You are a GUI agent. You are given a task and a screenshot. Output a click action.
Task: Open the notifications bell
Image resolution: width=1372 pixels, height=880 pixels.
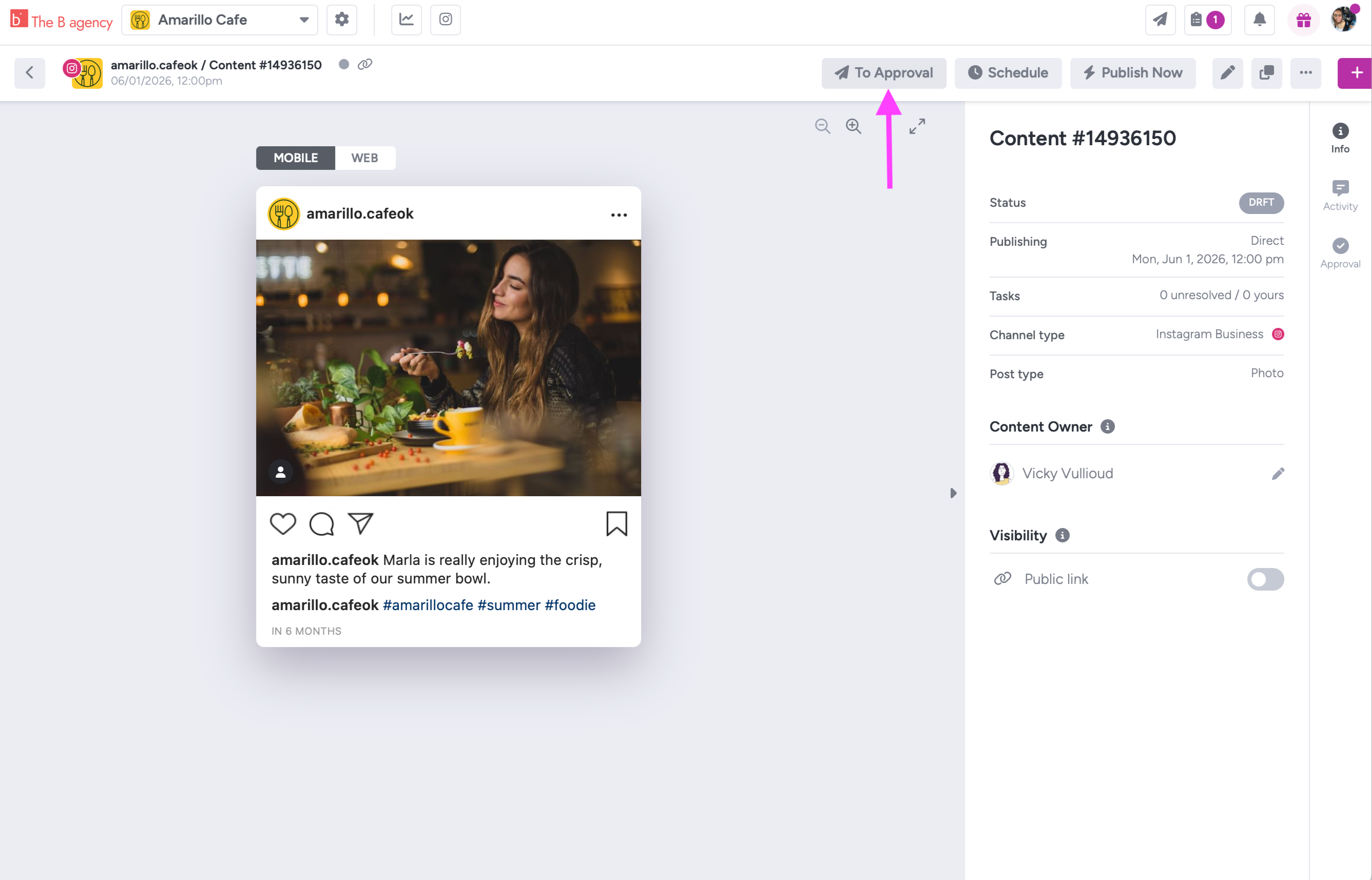(x=1260, y=20)
